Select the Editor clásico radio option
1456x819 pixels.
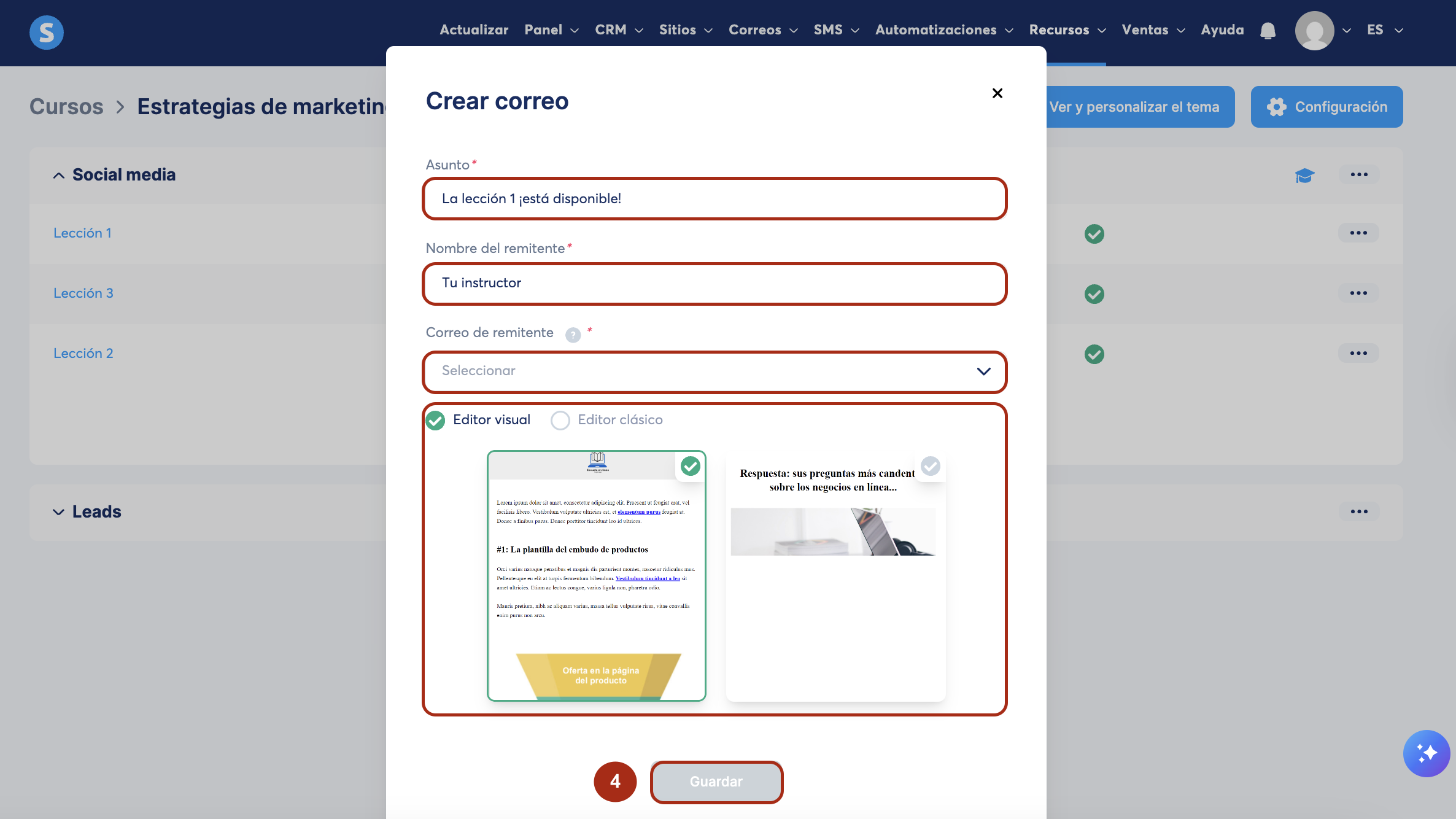coord(560,421)
